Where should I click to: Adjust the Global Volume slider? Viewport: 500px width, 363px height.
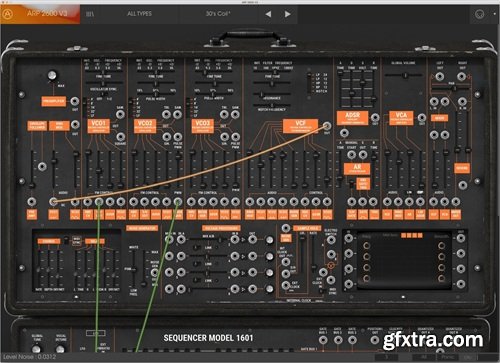[405, 76]
